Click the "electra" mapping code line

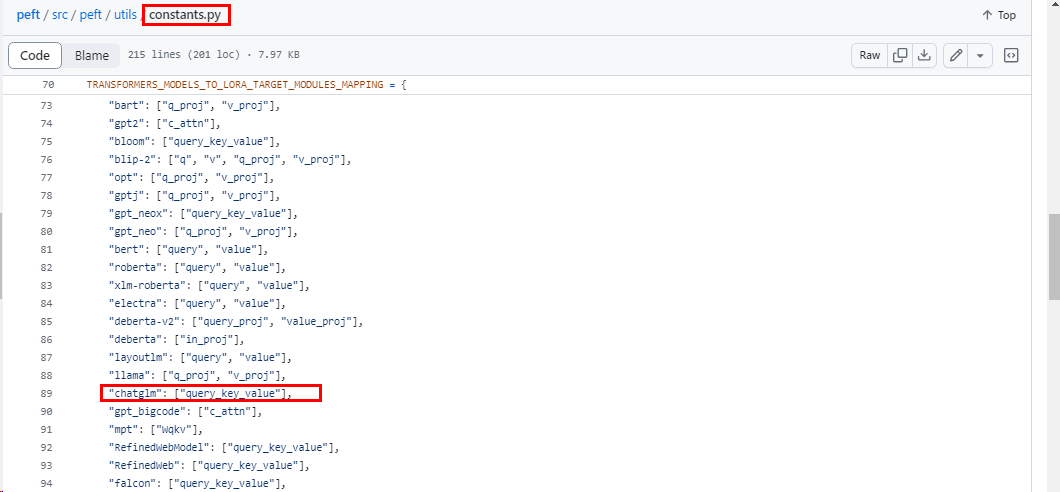(197, 303)
